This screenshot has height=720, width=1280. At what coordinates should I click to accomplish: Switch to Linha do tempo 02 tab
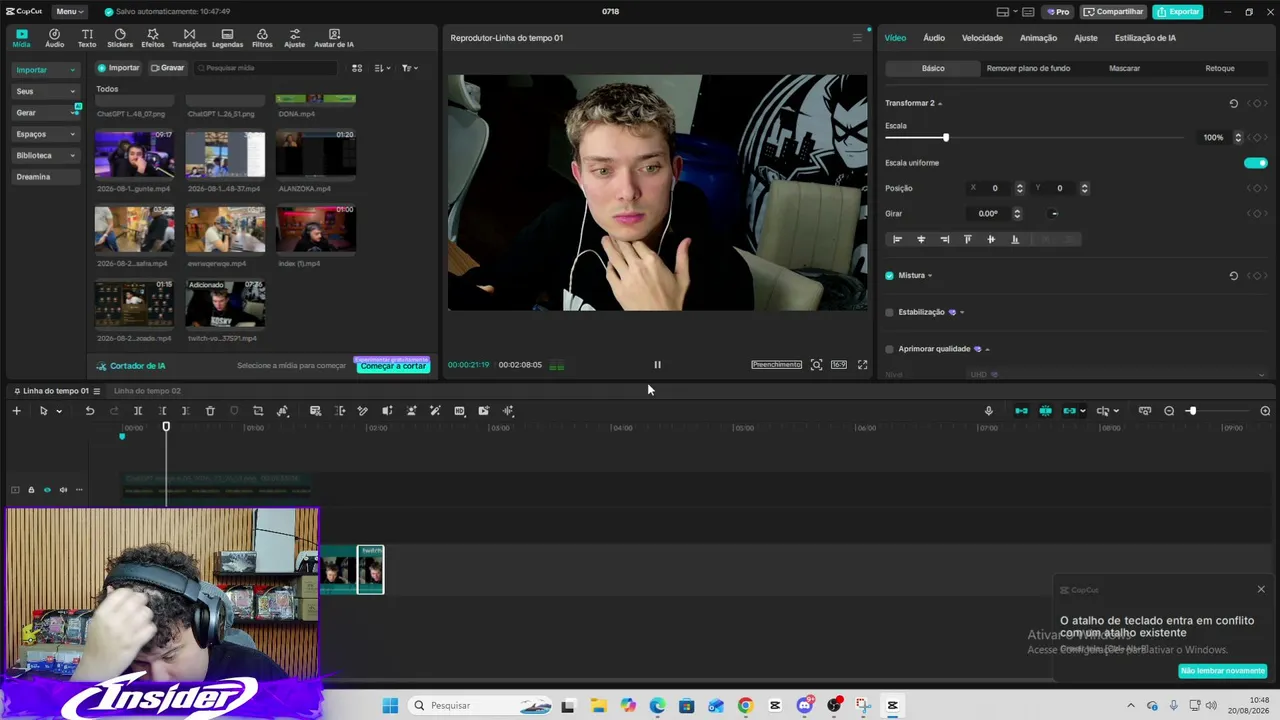(147, 391)
